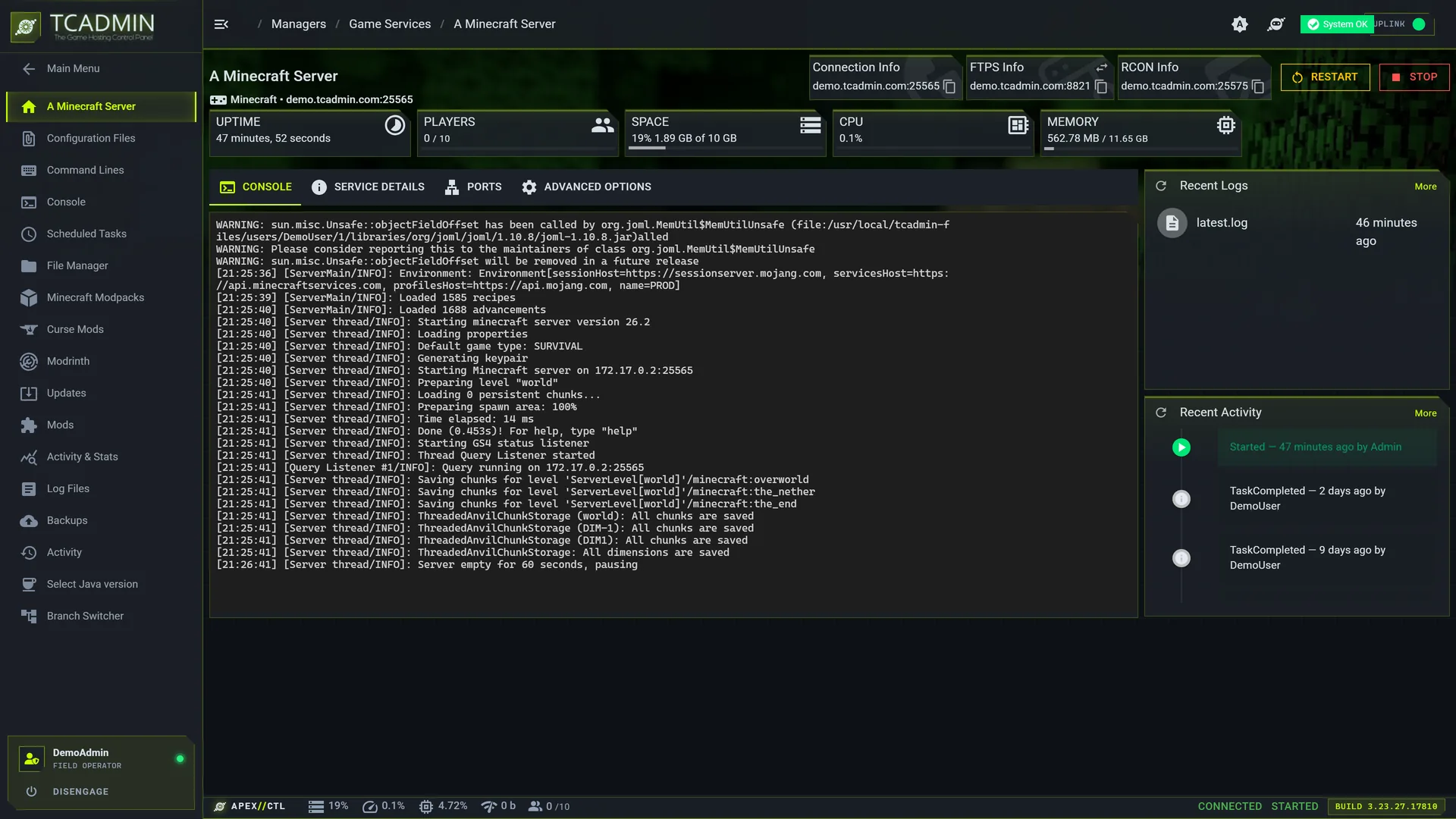Go back to Main Menu
The image size is (1456, 819).
coord(102,69)
